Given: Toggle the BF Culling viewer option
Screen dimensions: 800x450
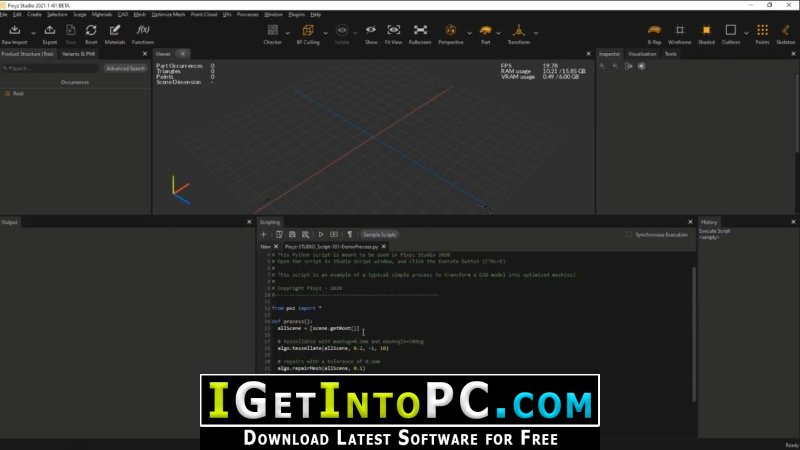Looking at the screenshot, I should (x=308, y=31).
